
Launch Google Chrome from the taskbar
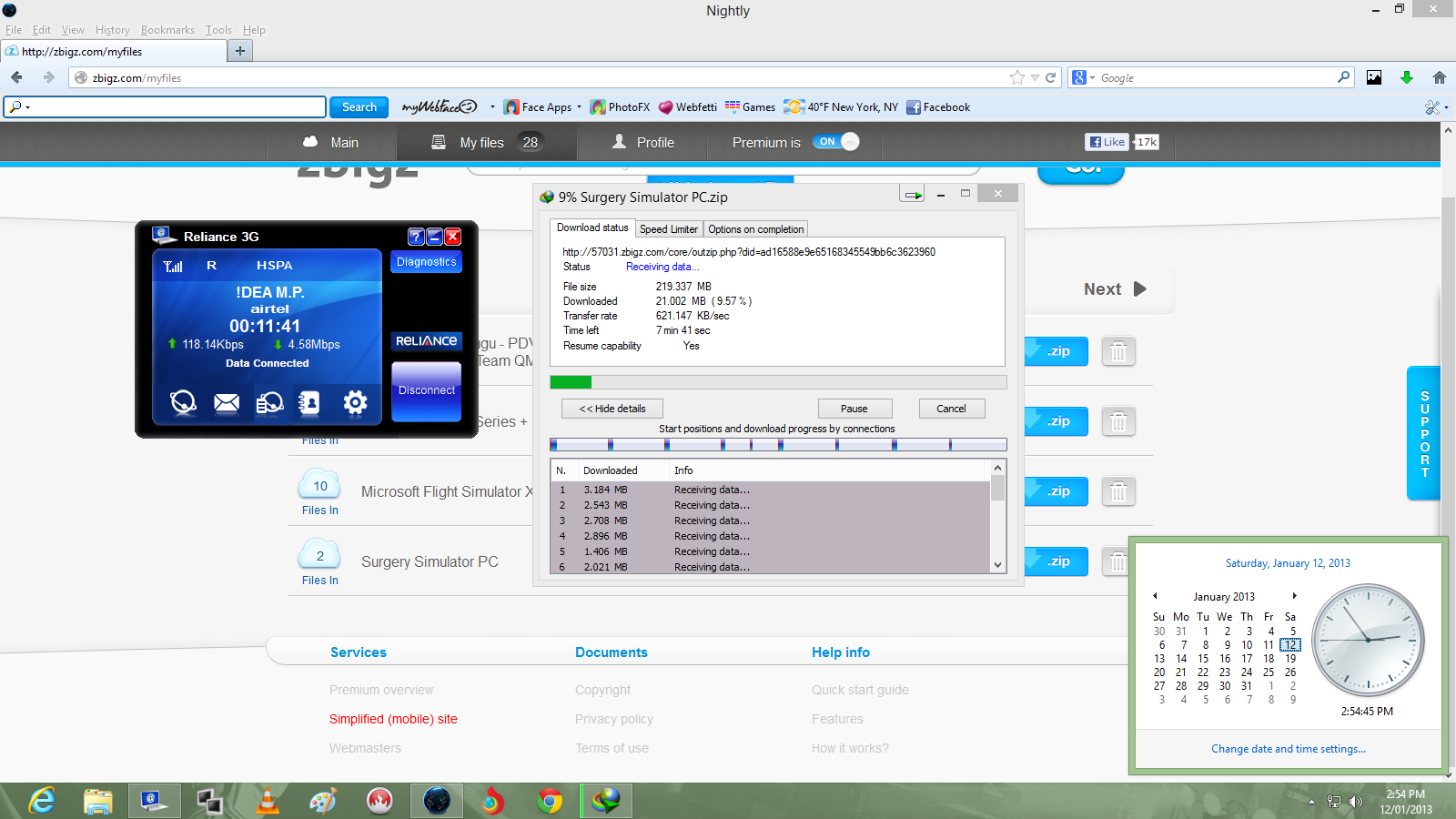(550, 801)
